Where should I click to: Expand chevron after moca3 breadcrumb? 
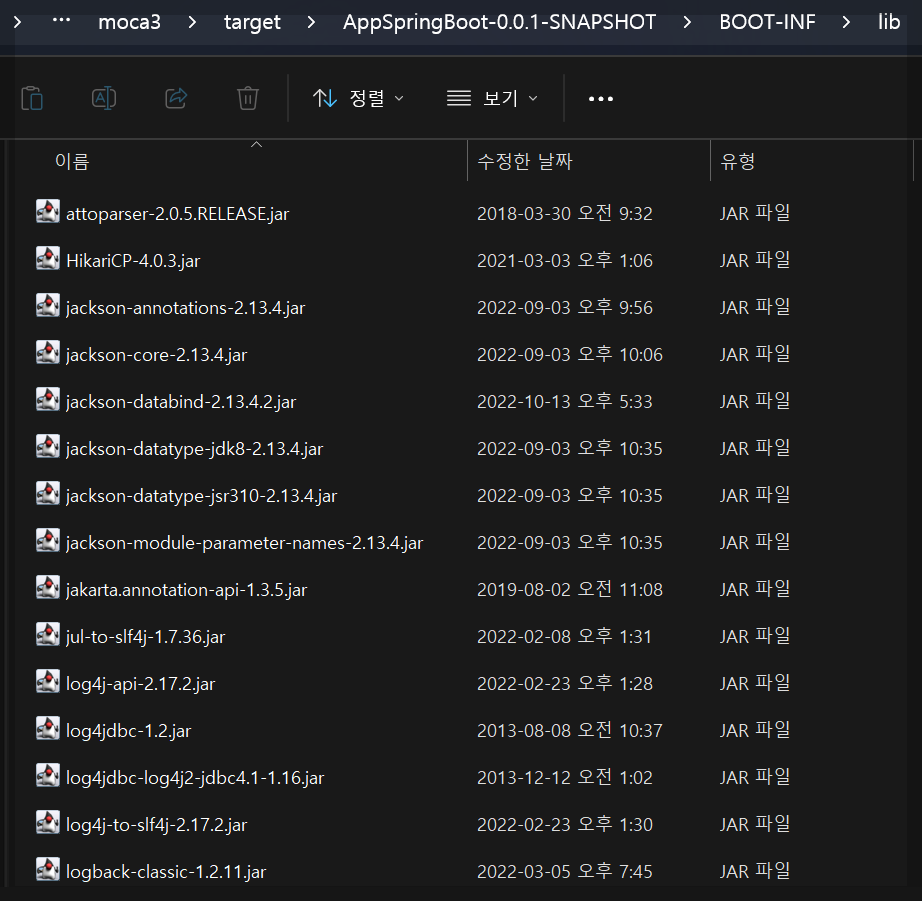tap(192, 22)
